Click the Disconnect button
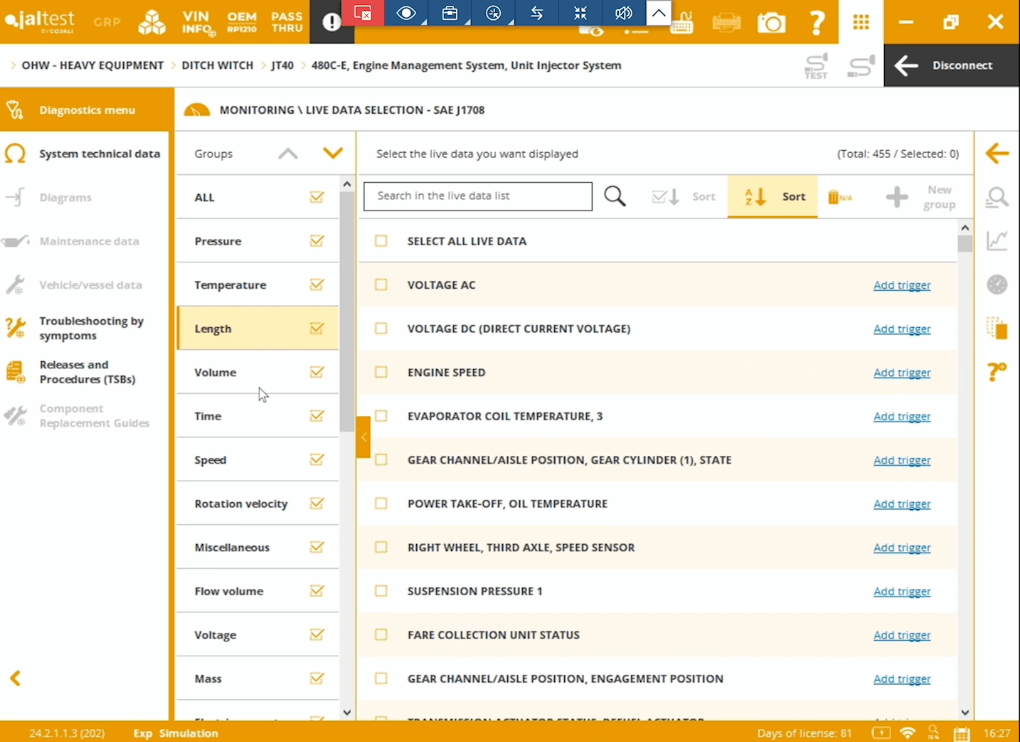This screenshot has width=1020, height=742. tap(951, 65)
